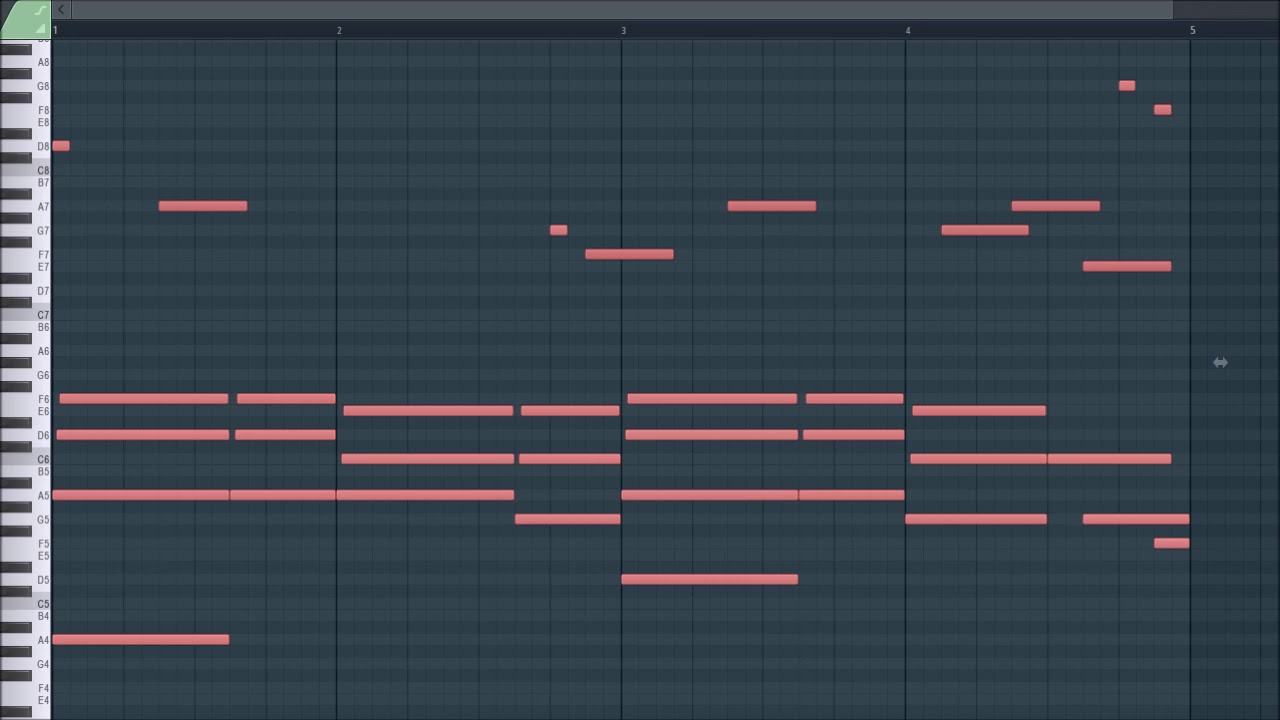The height and width of the screenshot is (720, 1280).
Task: Select the last G5 note in bar 4
Action: 1136,519
